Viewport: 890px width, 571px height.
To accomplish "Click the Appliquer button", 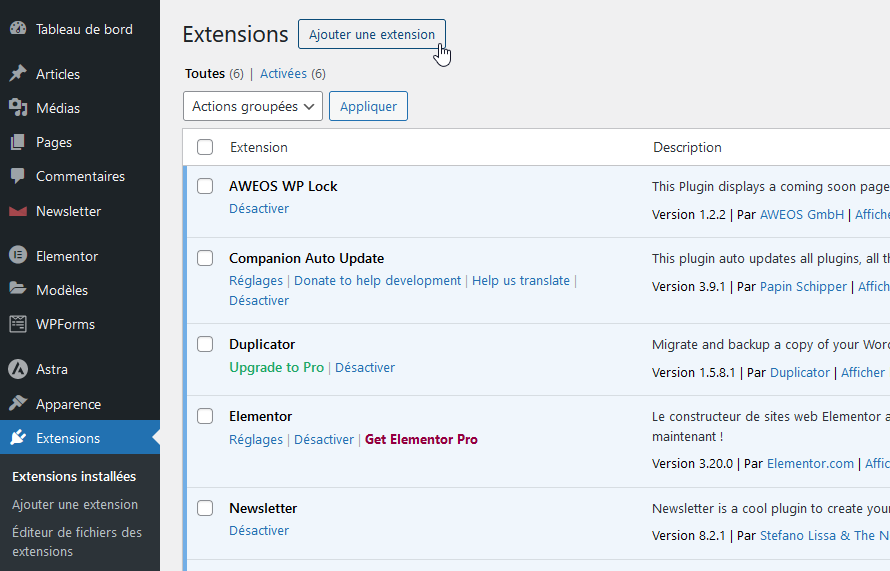I will (368, 106).
